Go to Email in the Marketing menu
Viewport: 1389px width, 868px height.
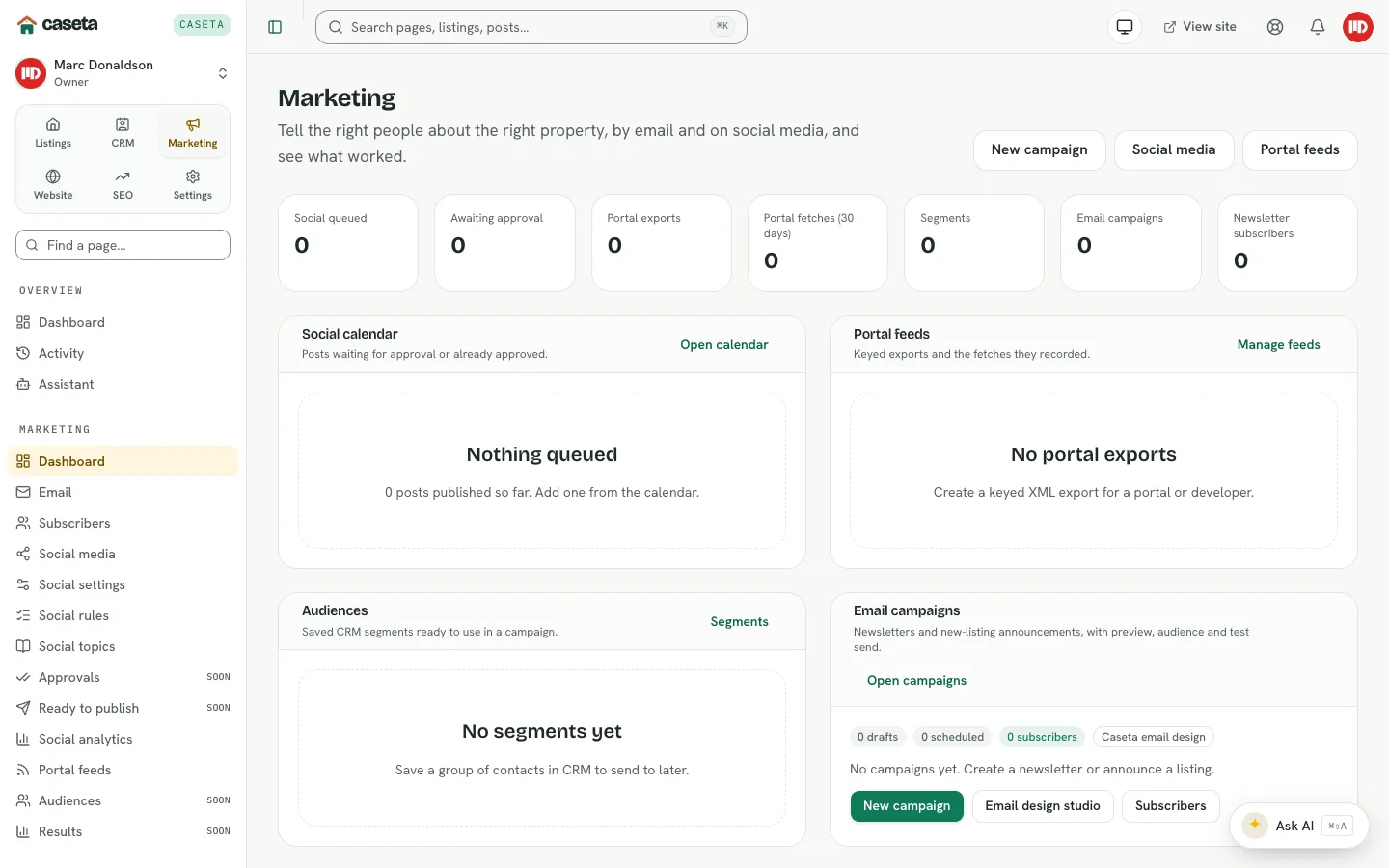(x=123, y=492)
